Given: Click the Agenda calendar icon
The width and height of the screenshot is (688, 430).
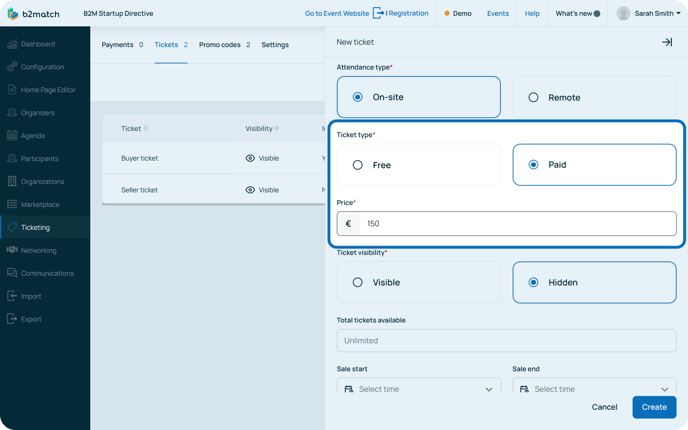Looking at the screenshot, I should pyautogui.click(x=12, y=135).
